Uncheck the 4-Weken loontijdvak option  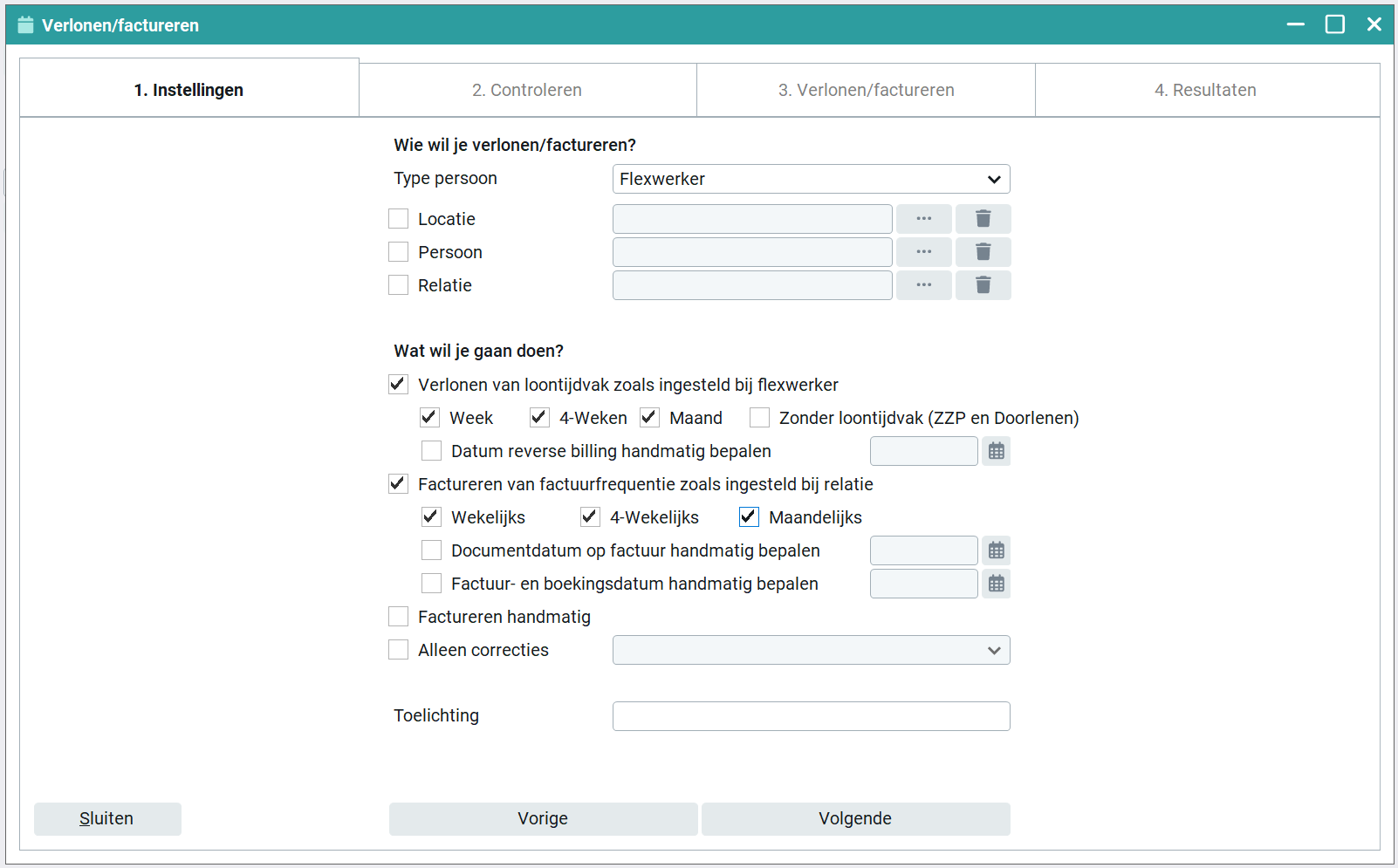pyautogui.click(x=539, y=418)
